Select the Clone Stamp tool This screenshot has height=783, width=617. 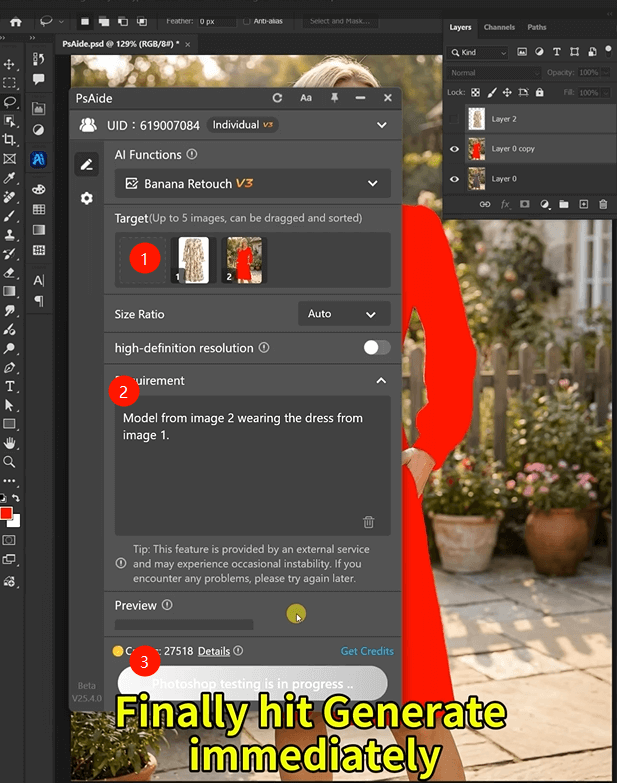click(x=9, y=235)
